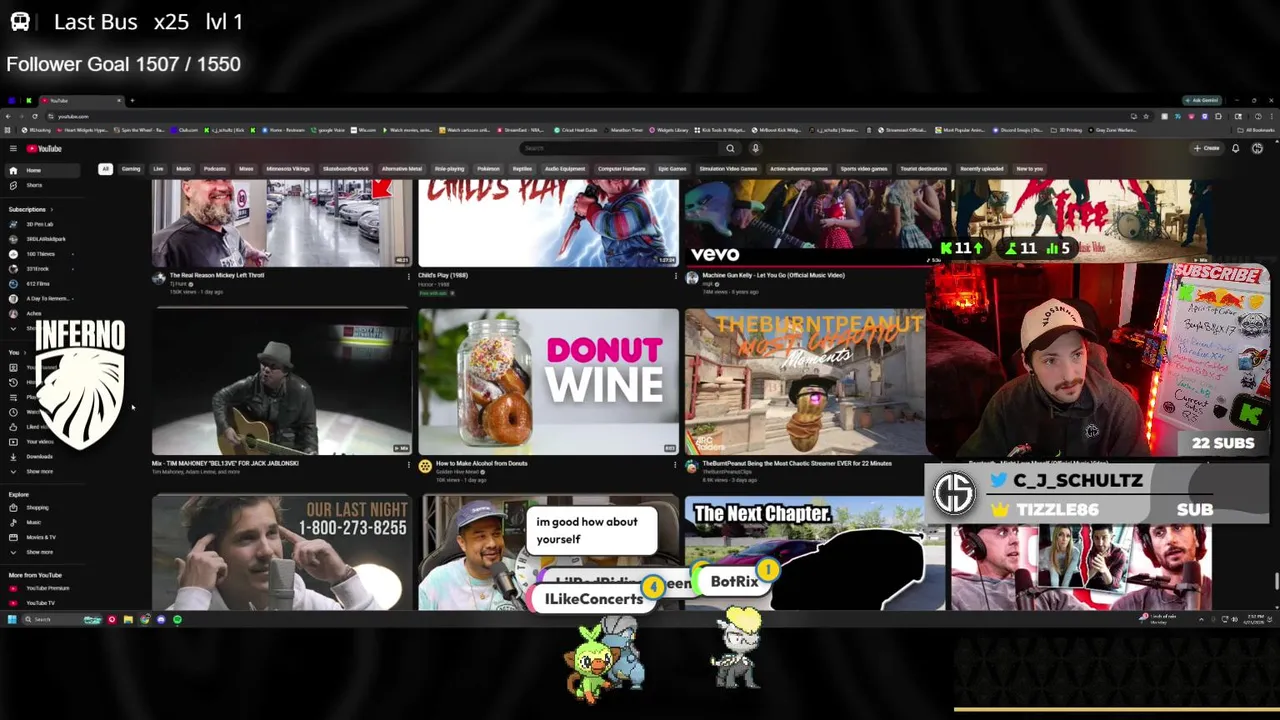Open YouTube TV in sidebar
Viewport: 1280px width, 720px height.
(42, 603)
